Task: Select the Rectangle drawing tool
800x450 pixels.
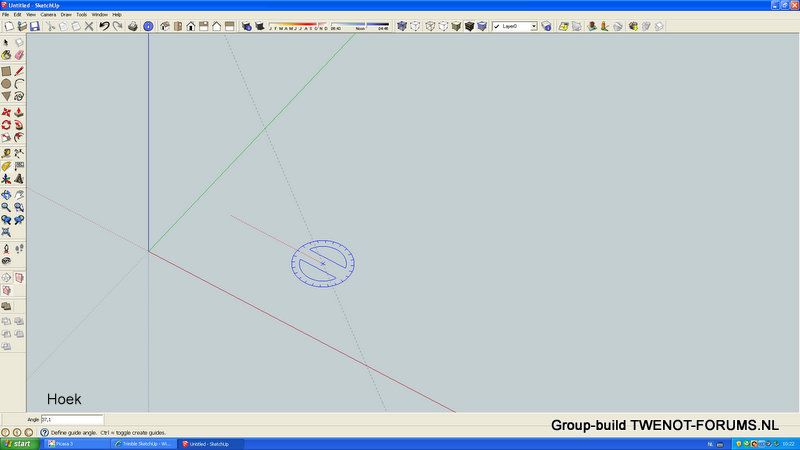Action: [6, 71]
